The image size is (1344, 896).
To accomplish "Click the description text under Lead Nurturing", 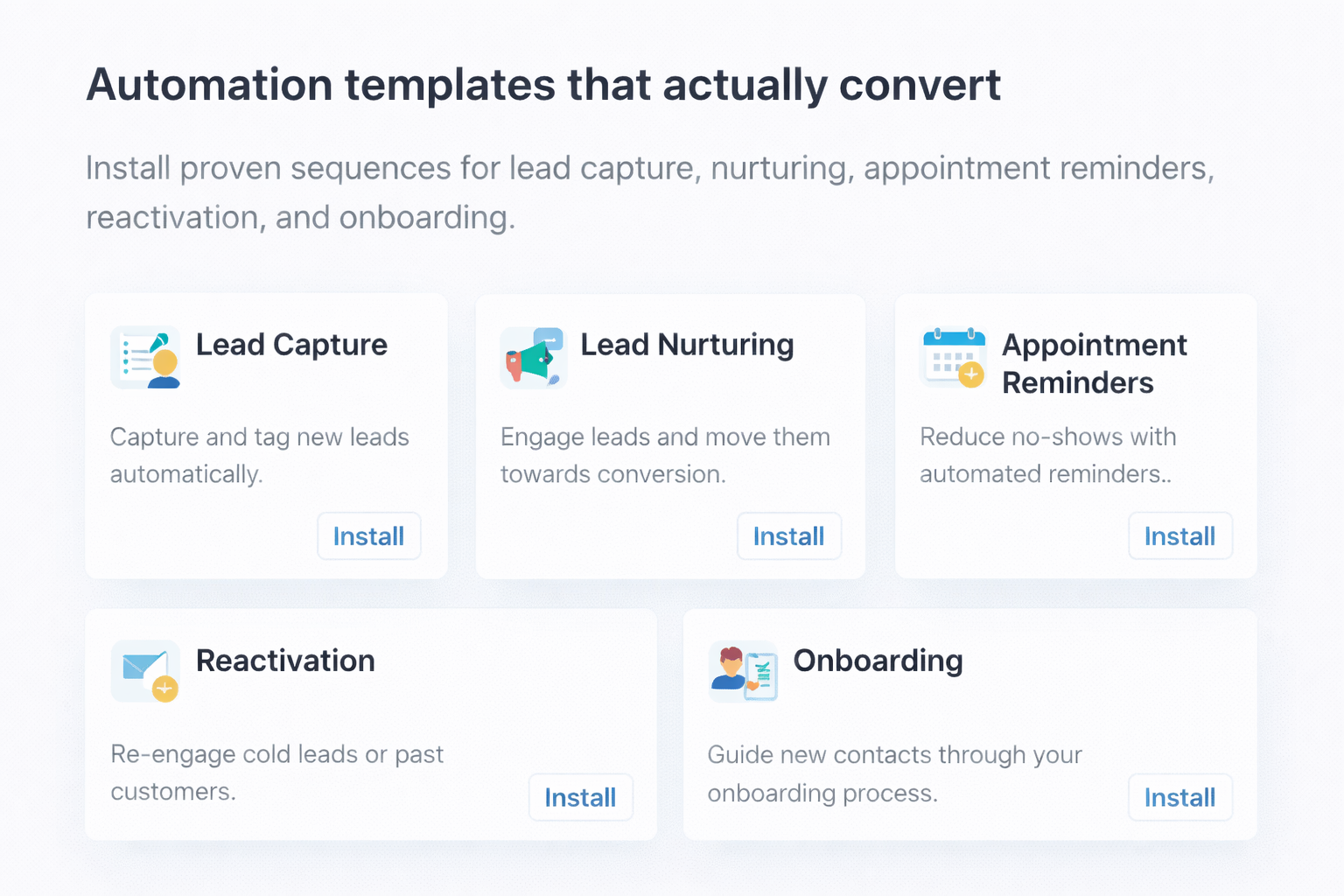I will point(664,455).
